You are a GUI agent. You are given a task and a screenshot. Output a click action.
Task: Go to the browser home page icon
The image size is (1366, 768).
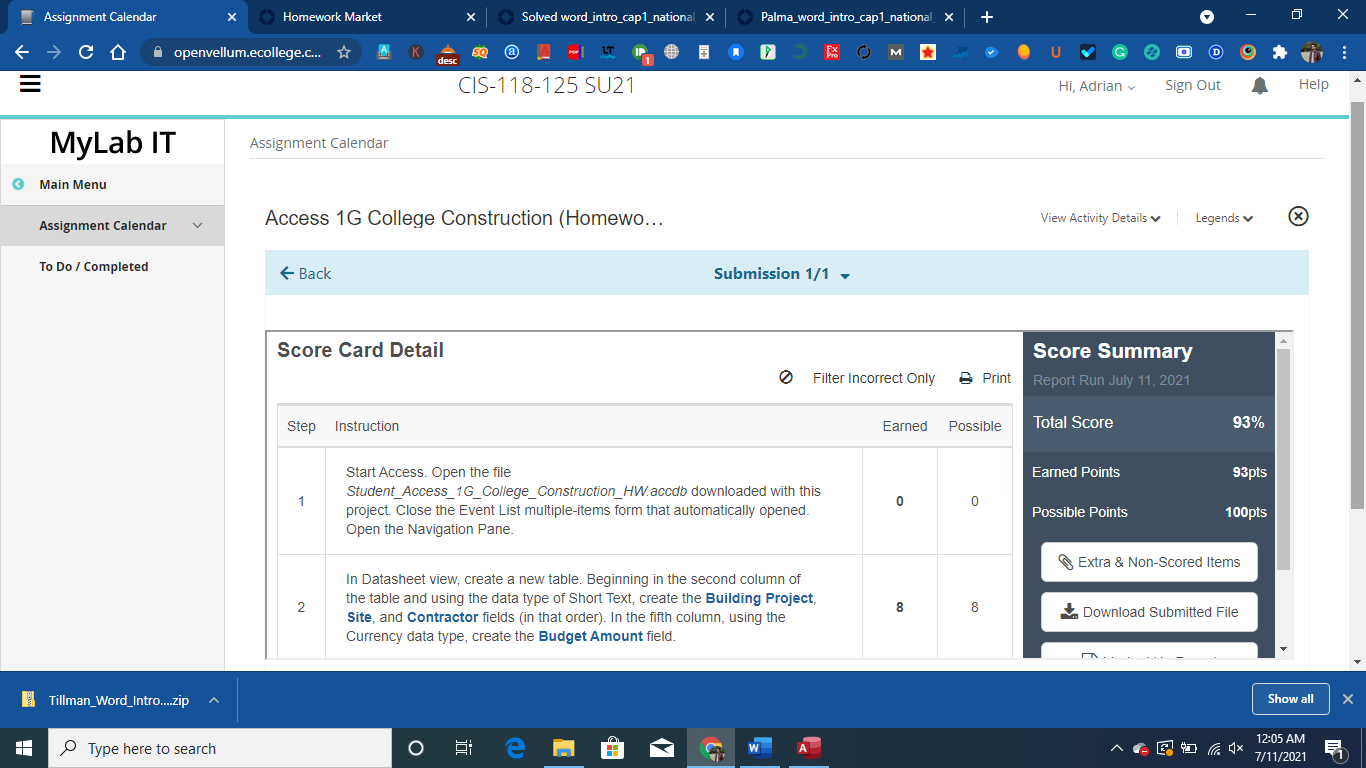coord(118,52)
